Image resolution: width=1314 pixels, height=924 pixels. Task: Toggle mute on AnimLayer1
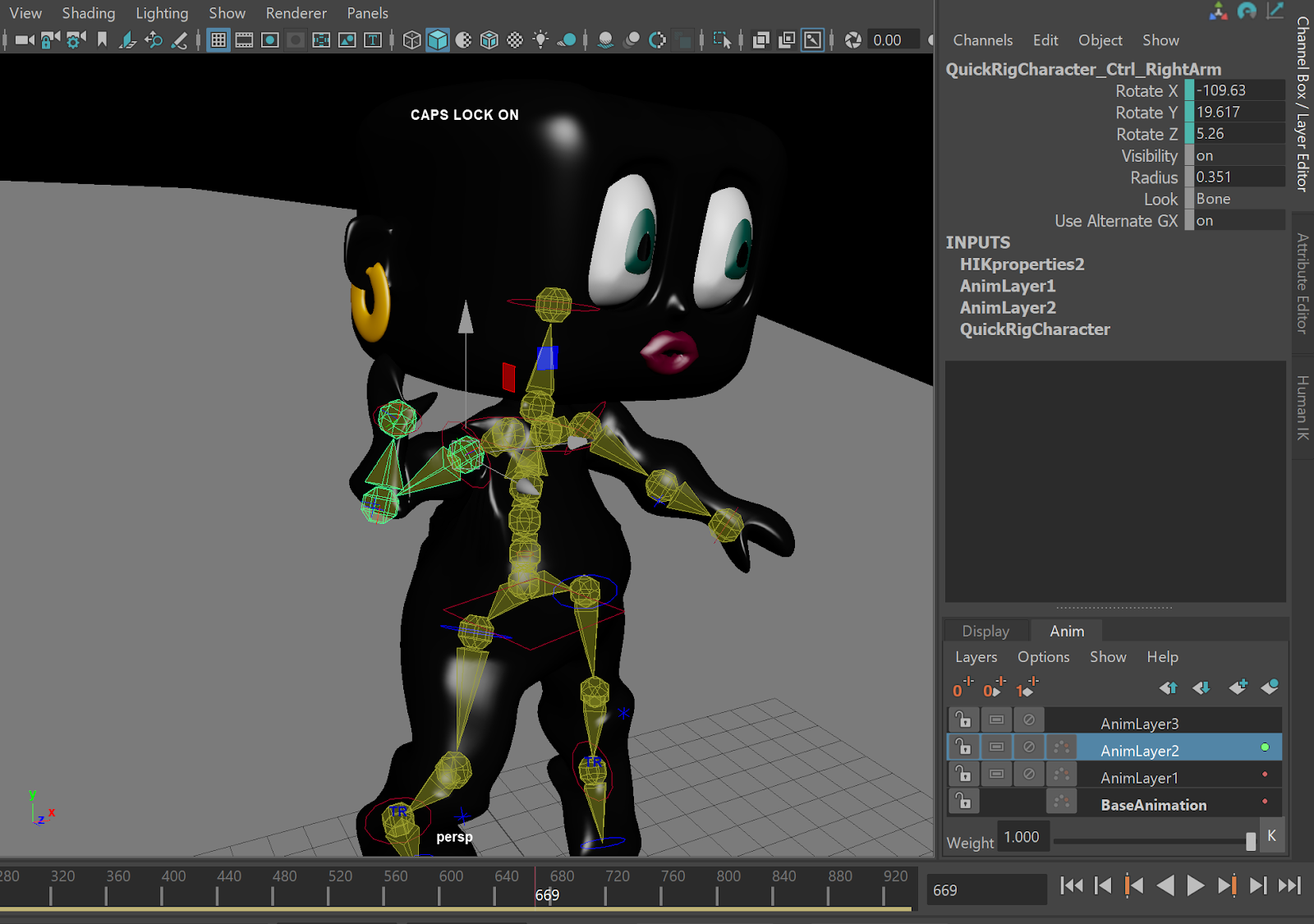pyautogui.click(x=1028, y=775)
